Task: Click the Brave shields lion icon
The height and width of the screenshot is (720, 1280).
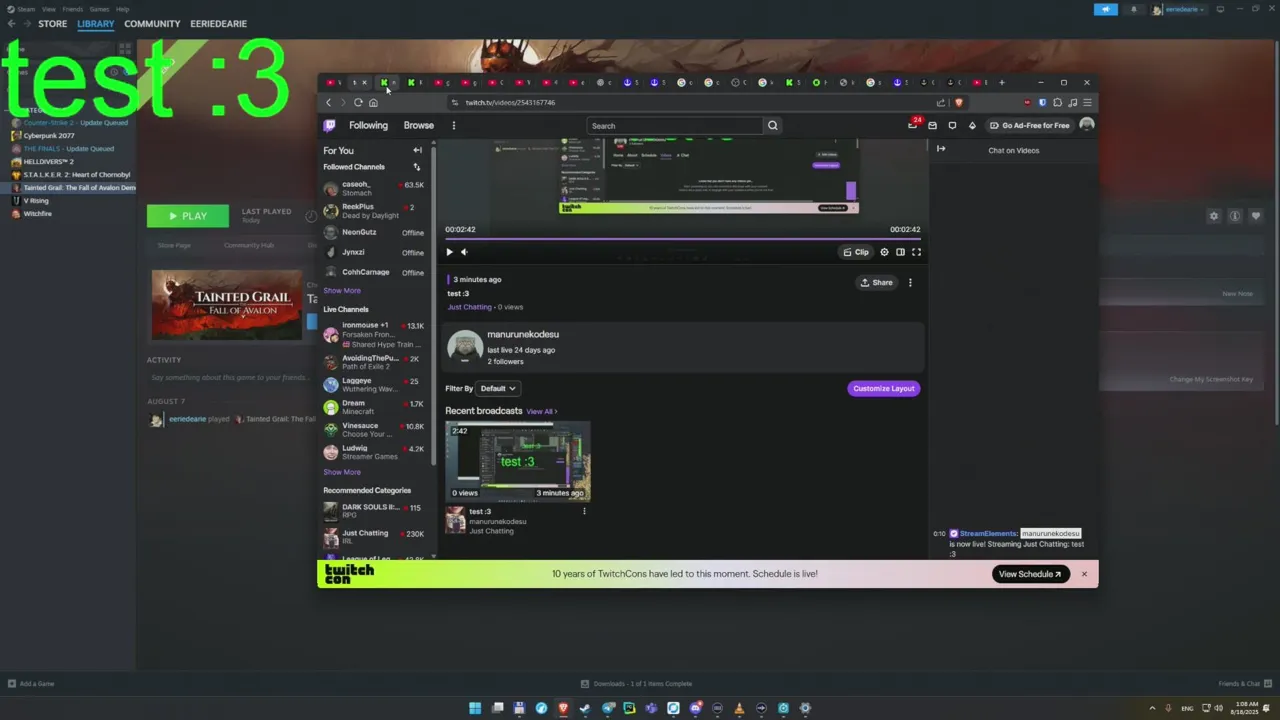Action: pyautogui.click(x=959, y=102)
